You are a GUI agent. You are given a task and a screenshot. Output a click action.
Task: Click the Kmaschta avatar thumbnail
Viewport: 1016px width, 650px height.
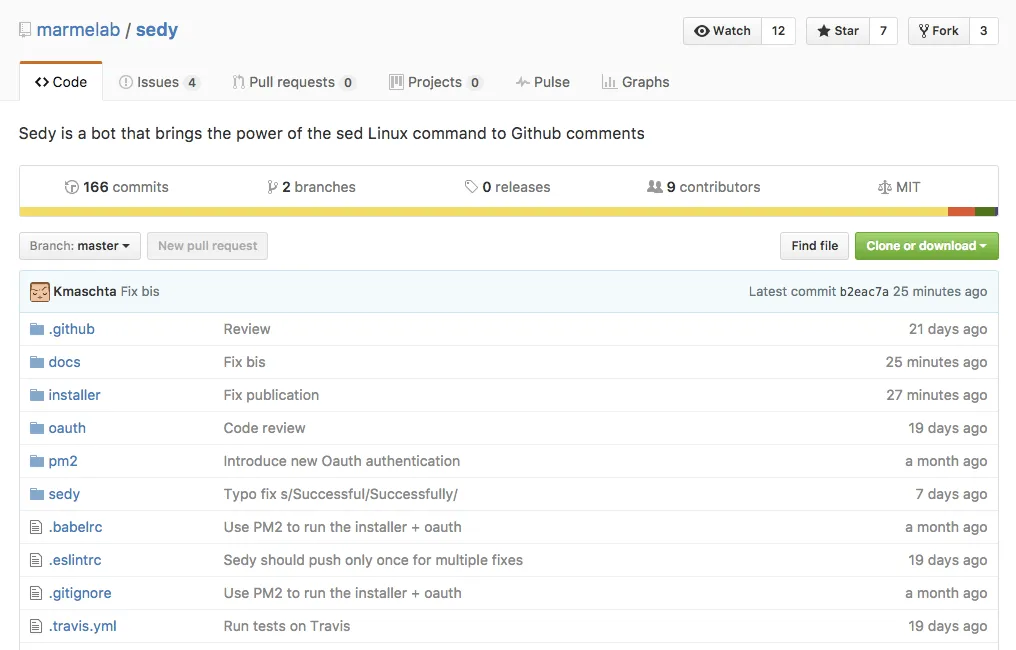point(40,292)
